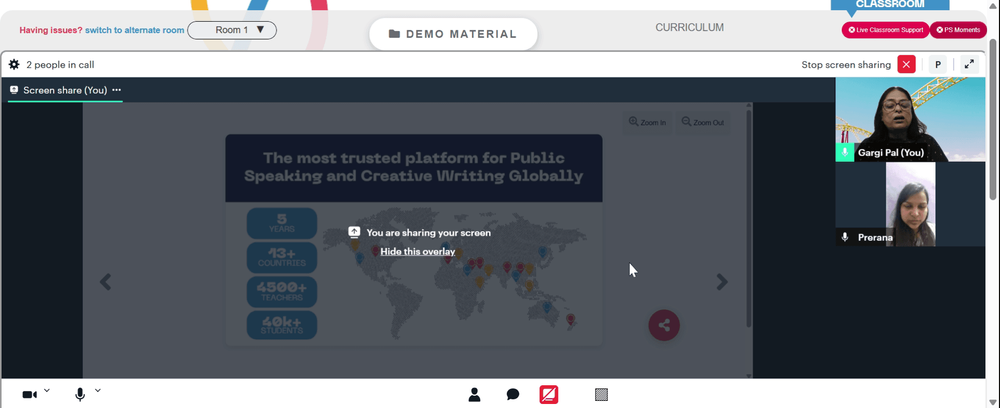Open the CURRICULUM tab
Viewport: 1000px width, 408px height.
tap(689, 27)
